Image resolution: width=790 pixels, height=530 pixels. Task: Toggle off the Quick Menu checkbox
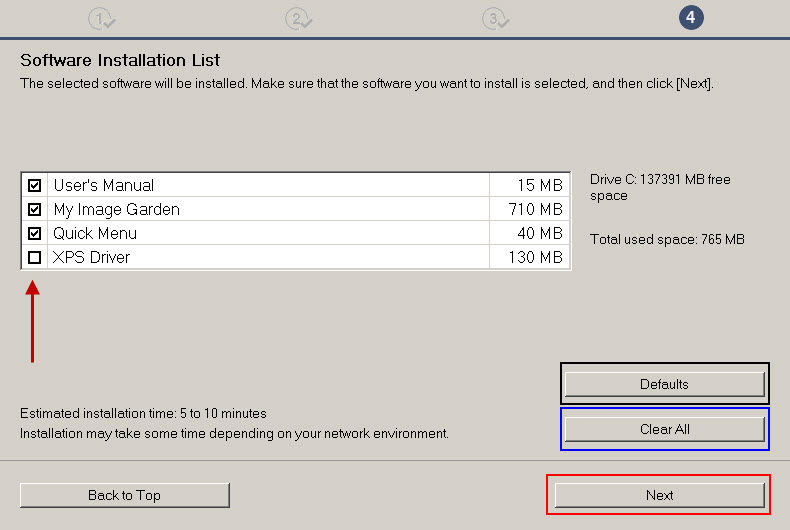pos(35,234)
